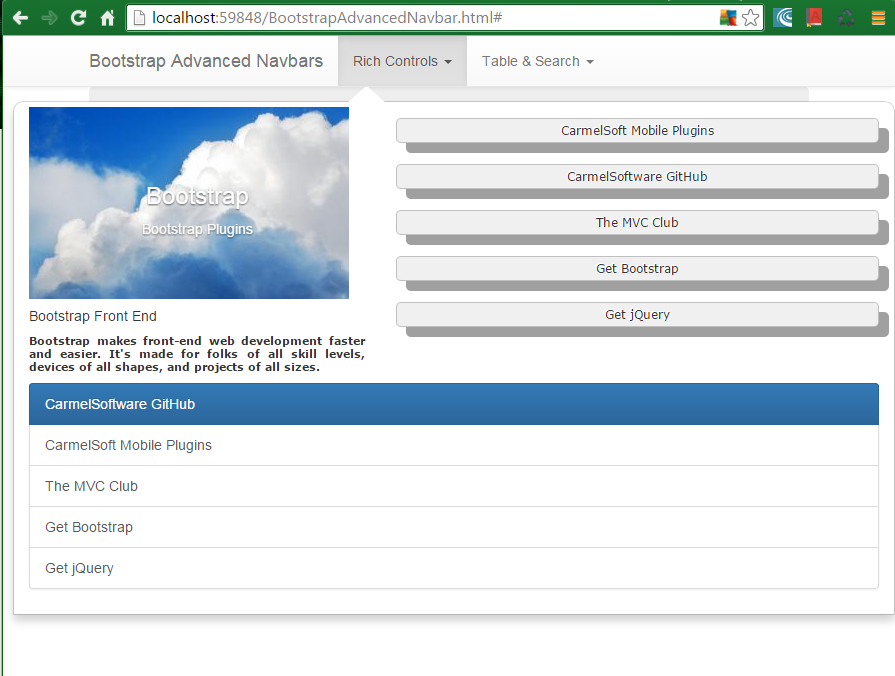Click the Get Bootstrap button
Screen dimensions: 895x676
637,268
